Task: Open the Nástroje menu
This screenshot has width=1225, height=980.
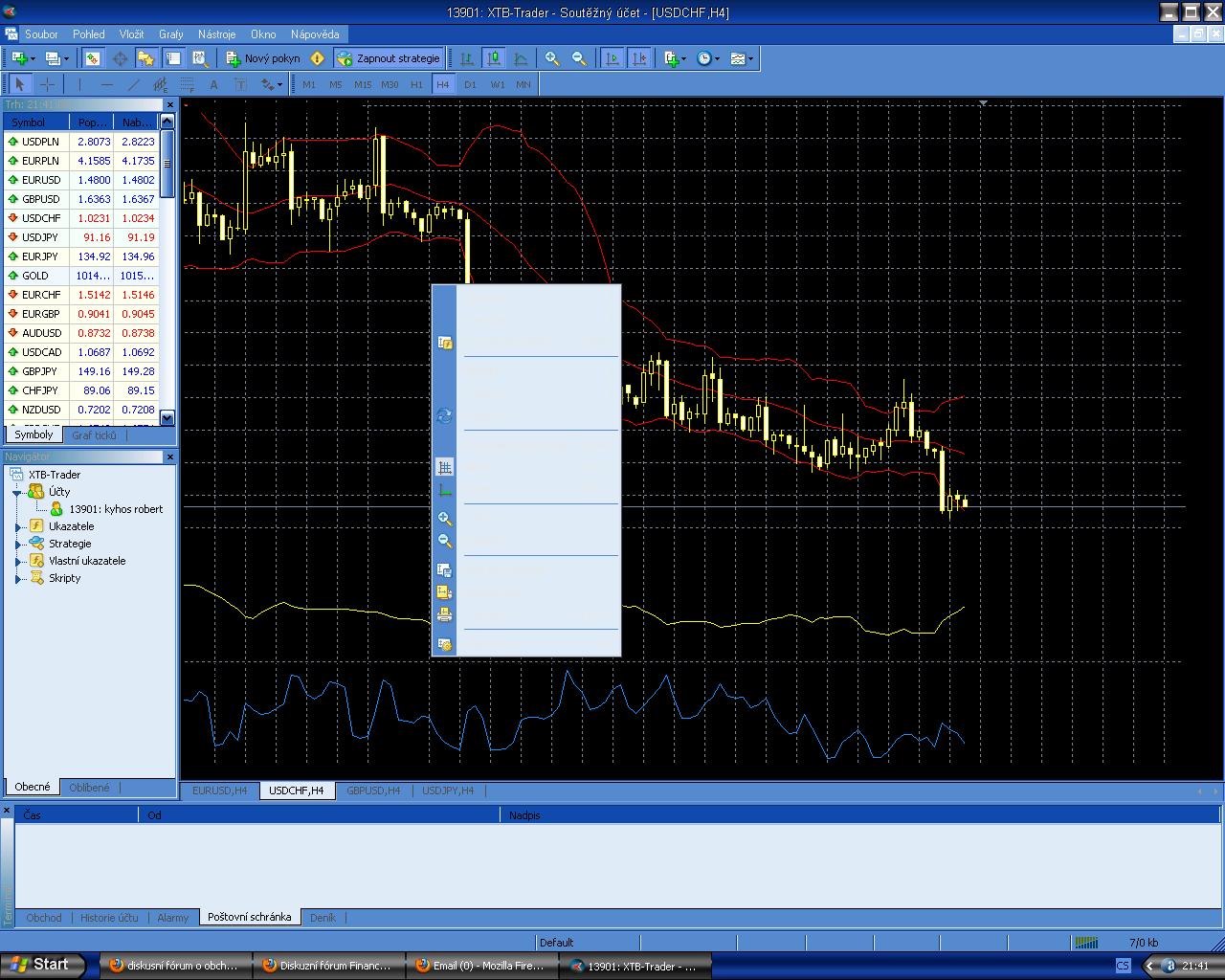Action: 216,34
